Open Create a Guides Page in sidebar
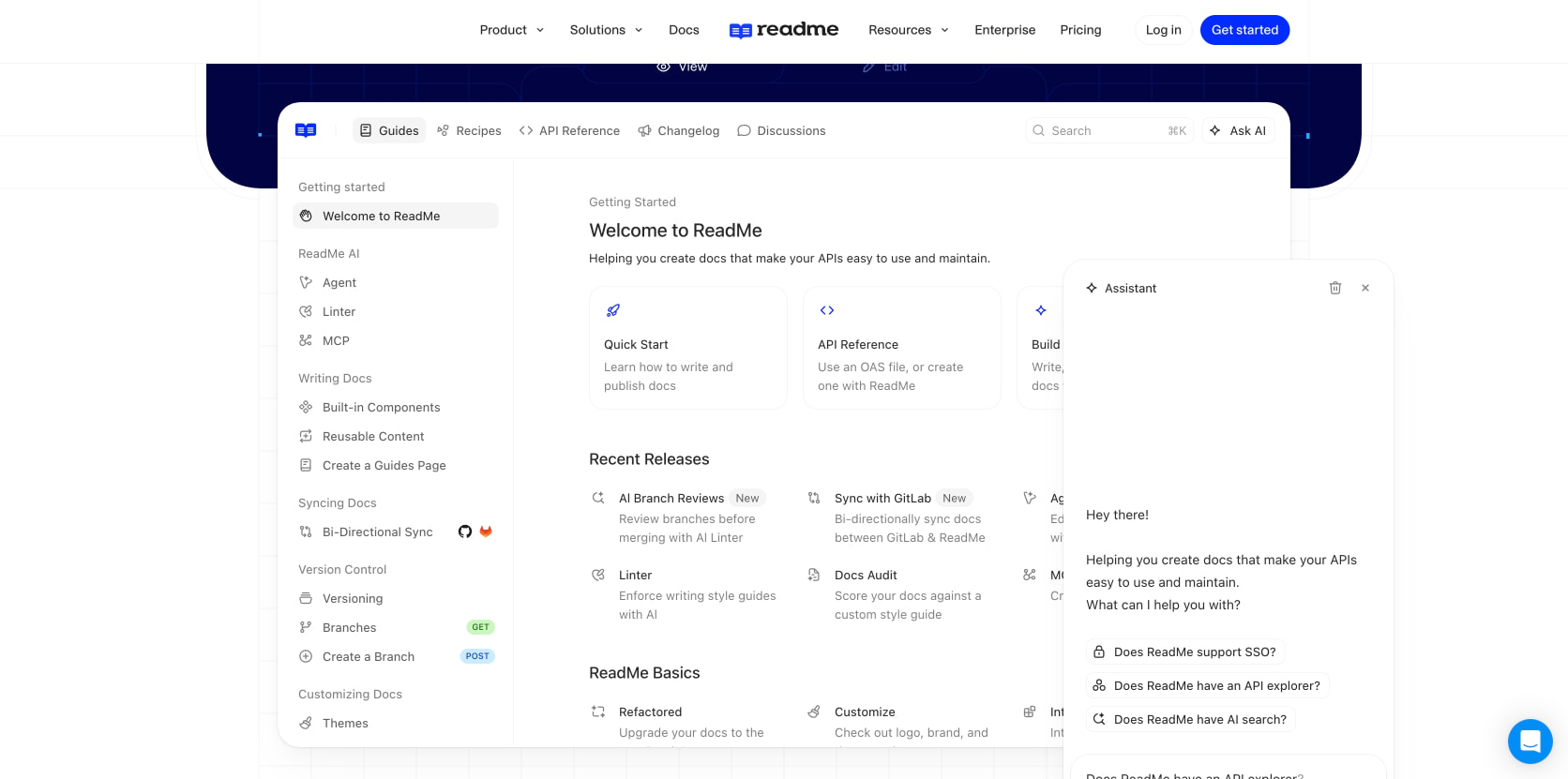Viewport: 1568px width, 779px height. [396, 465]
